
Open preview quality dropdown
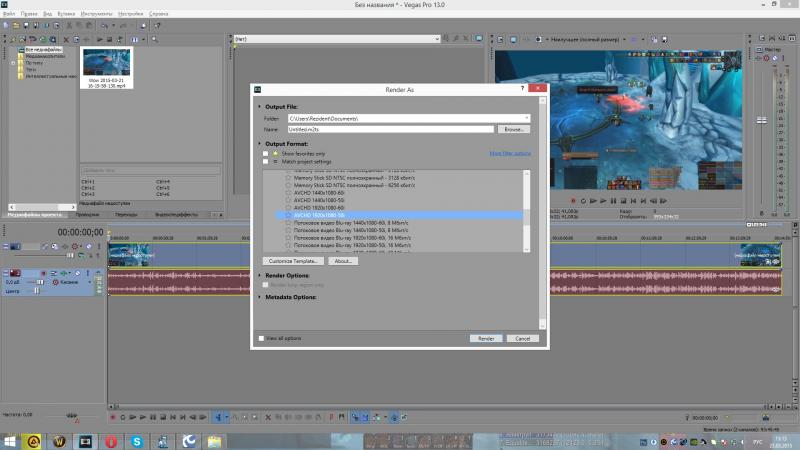click(x=624, y=39)
